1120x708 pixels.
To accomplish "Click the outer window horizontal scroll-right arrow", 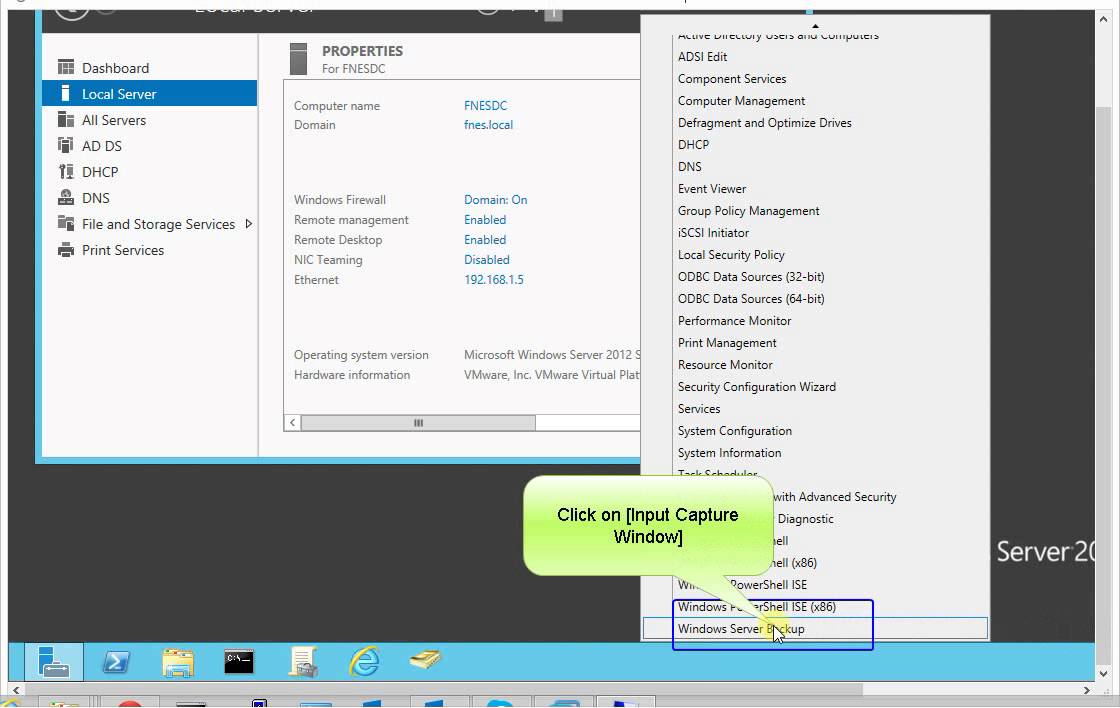I will click(1086, 690).
